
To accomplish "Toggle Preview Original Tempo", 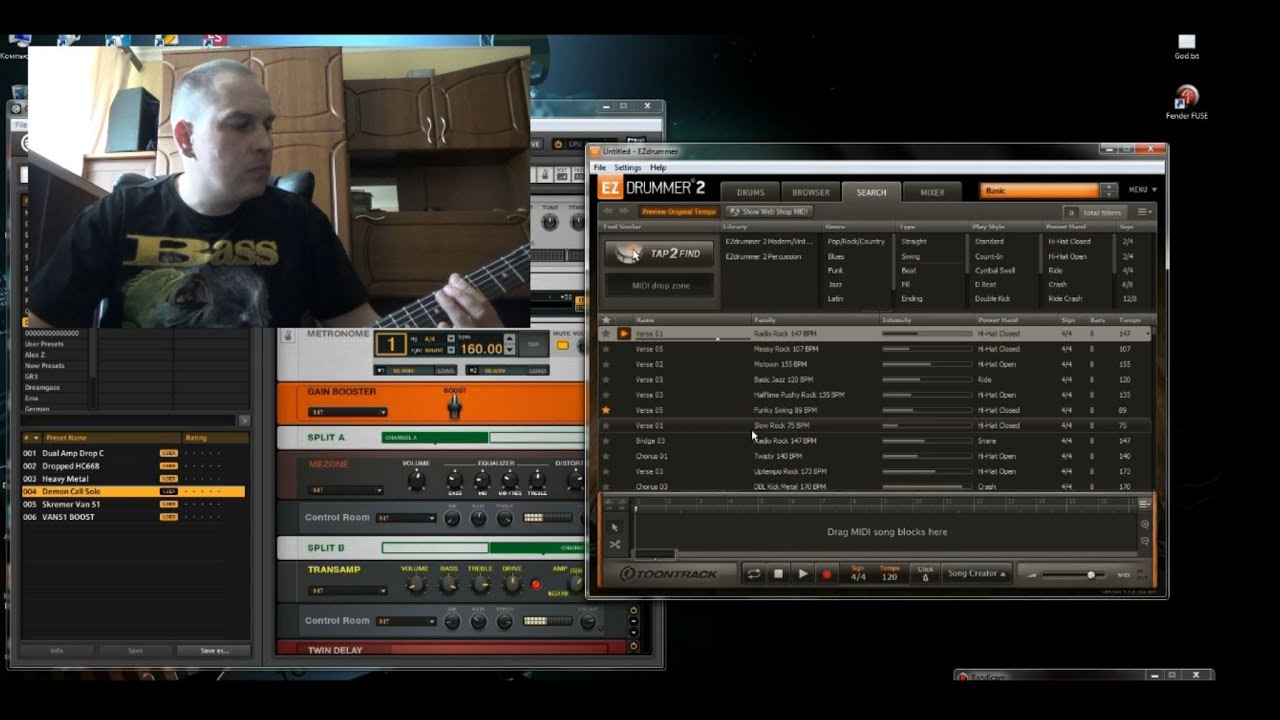I will (679, 212).
